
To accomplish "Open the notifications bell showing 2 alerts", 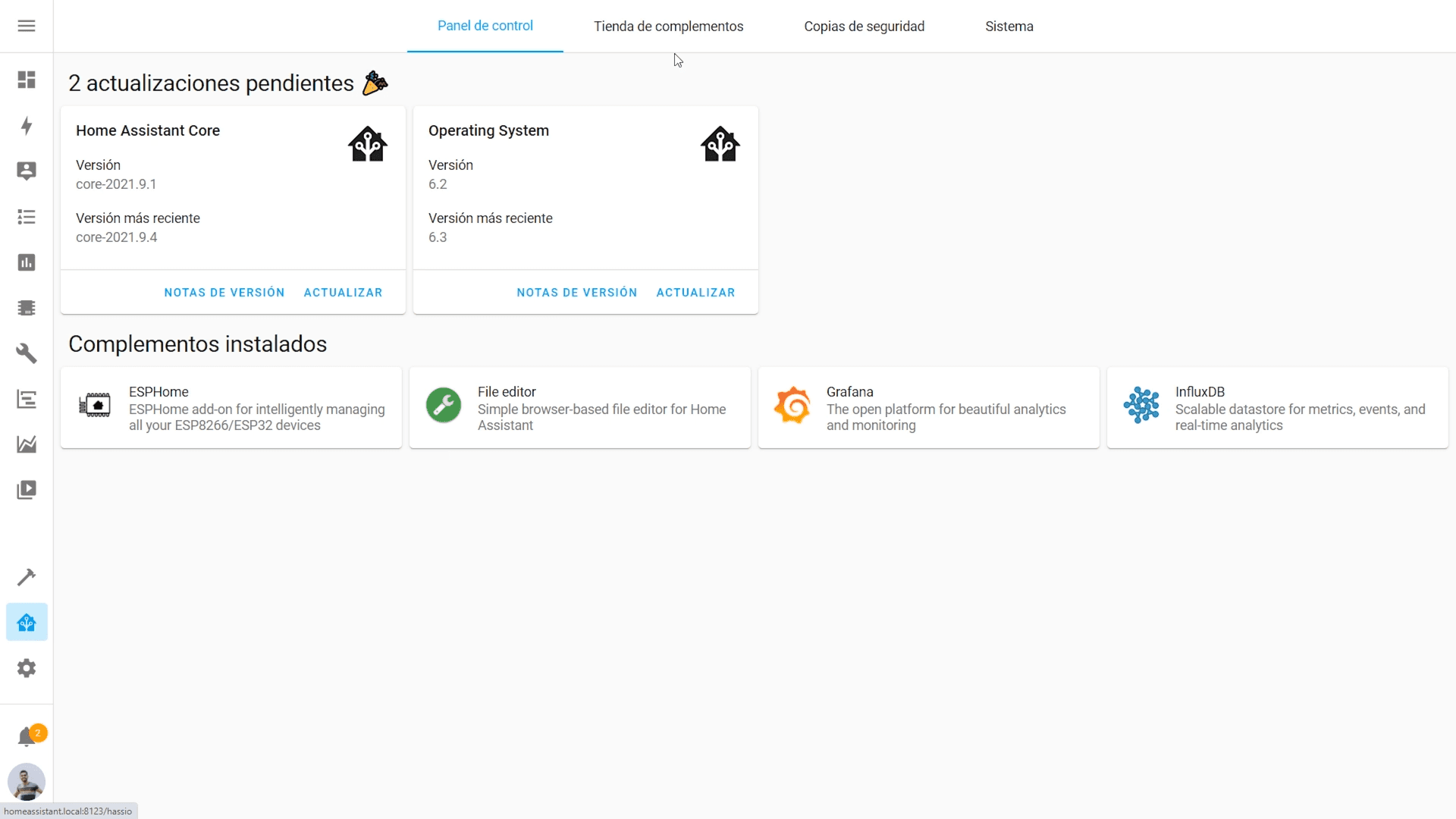I will pyautogui.click(x=27, y=734).
